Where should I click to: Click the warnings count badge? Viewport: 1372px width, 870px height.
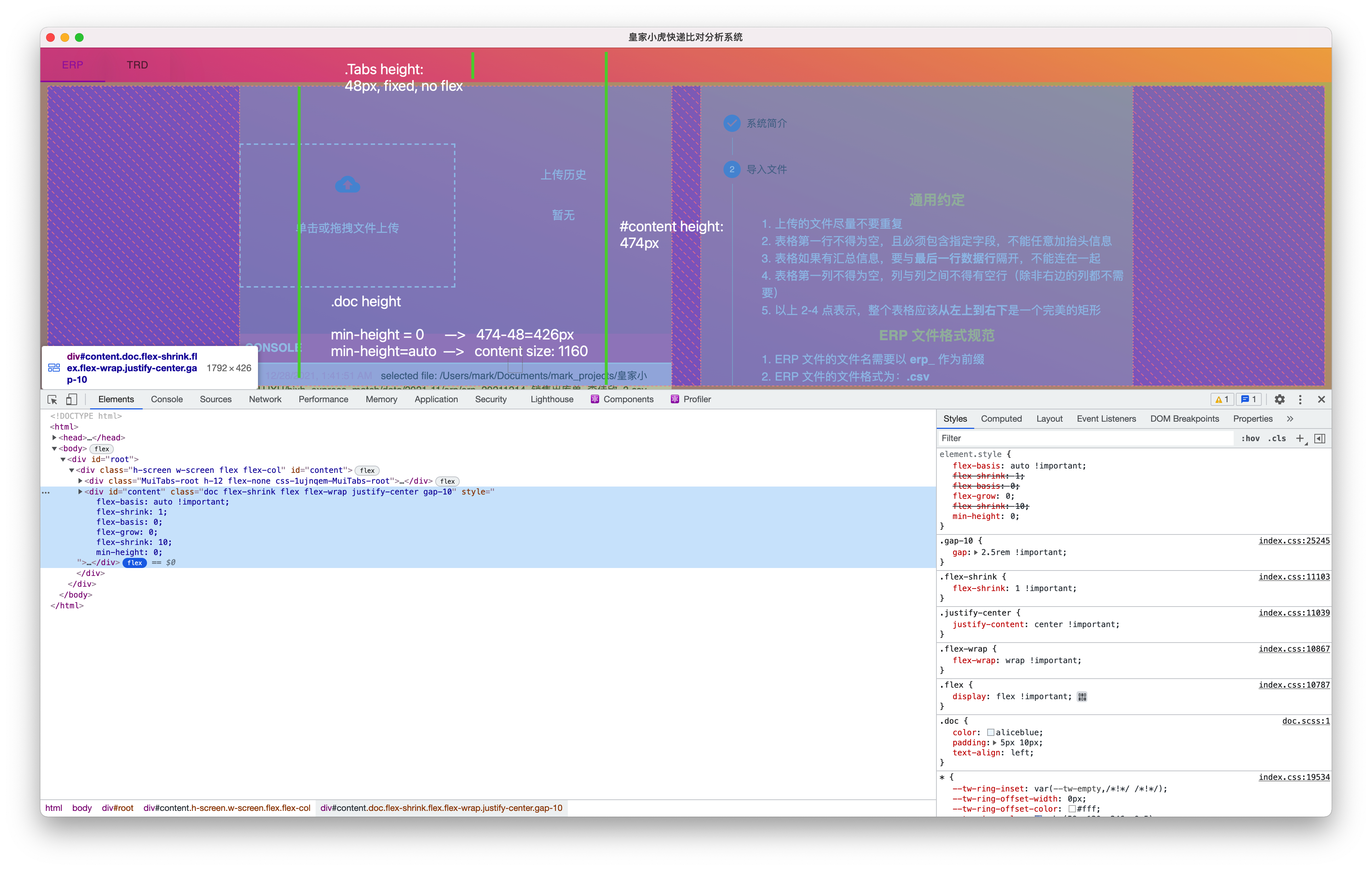click(x=1222, y=400)
